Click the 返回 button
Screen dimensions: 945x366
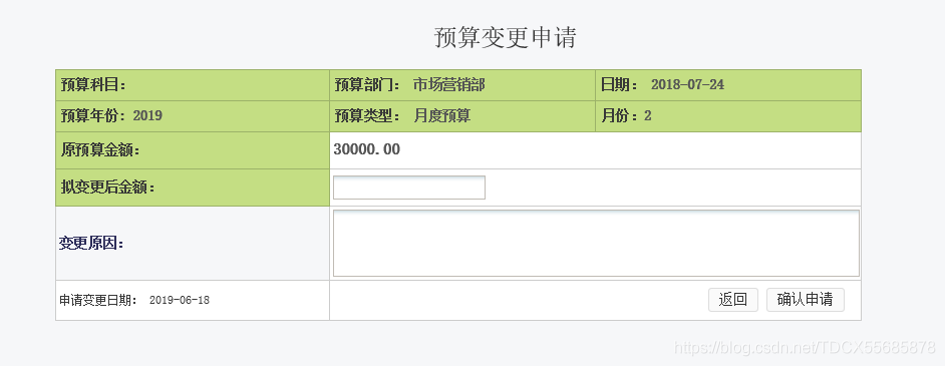click(x=733, y=300)
